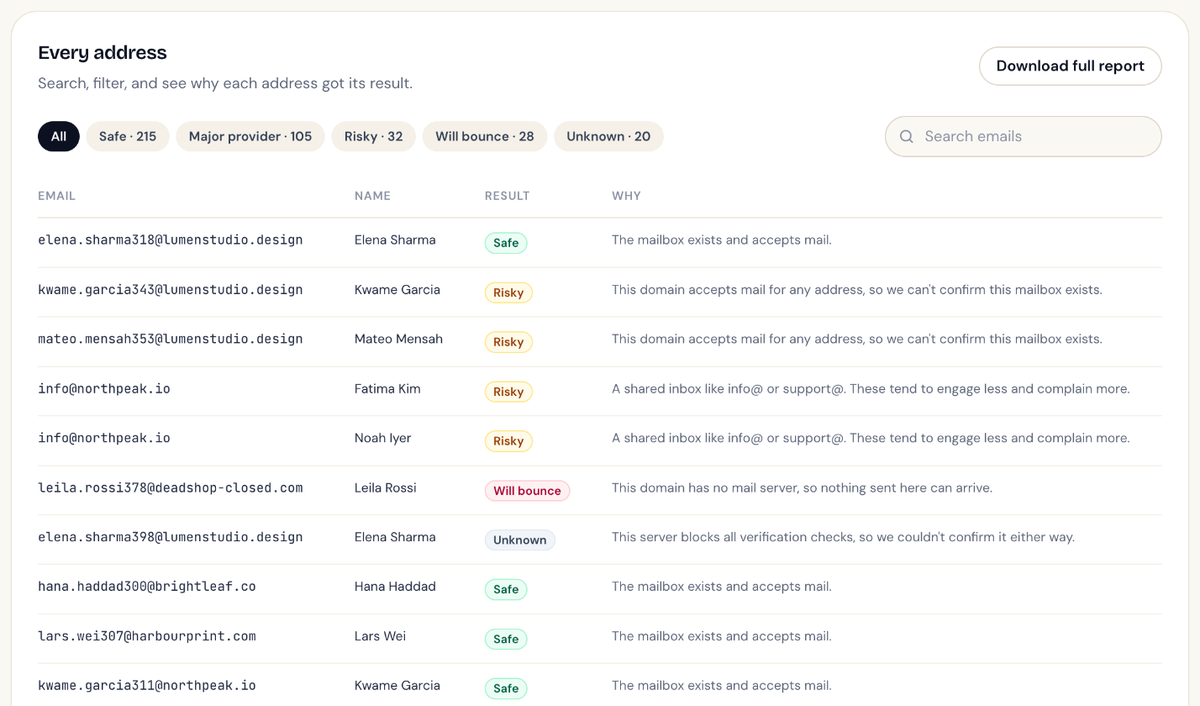Click the magnifier icon in search box
The height and width of the screenshot is (706, 1200).
906,136
